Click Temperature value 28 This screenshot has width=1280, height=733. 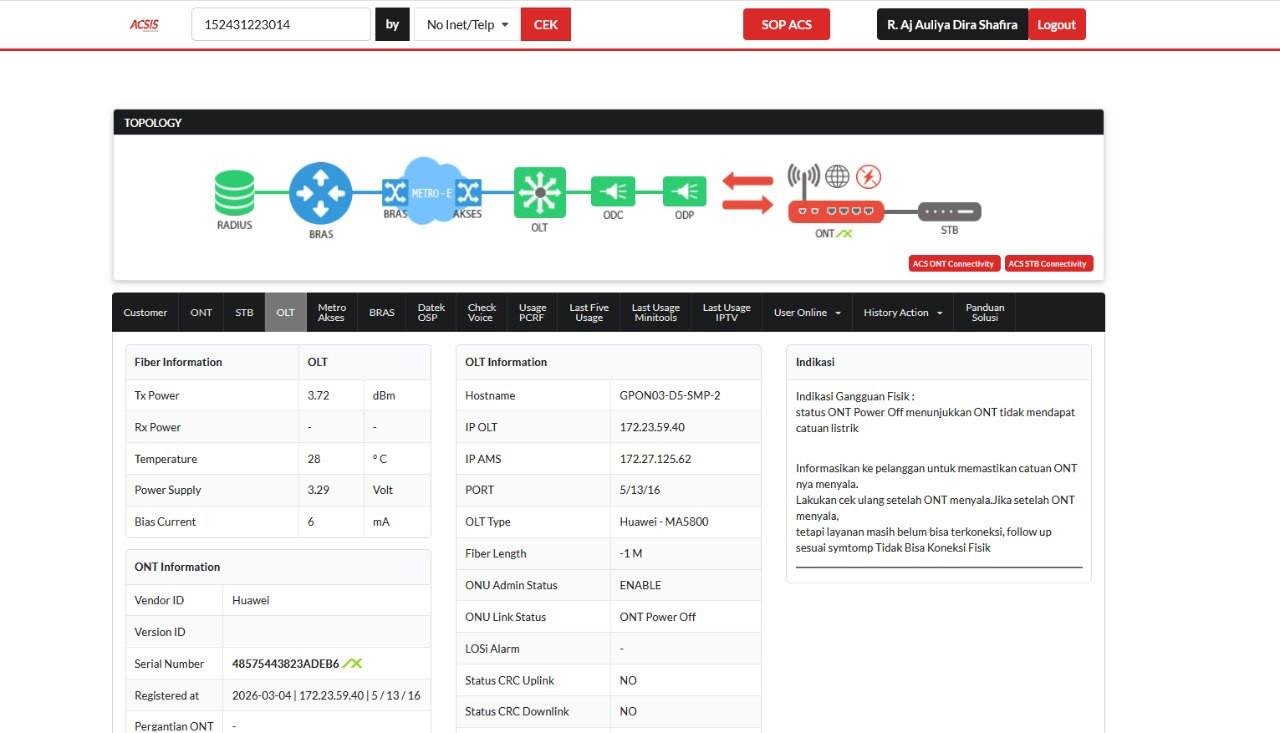click(x=314, y=459)
